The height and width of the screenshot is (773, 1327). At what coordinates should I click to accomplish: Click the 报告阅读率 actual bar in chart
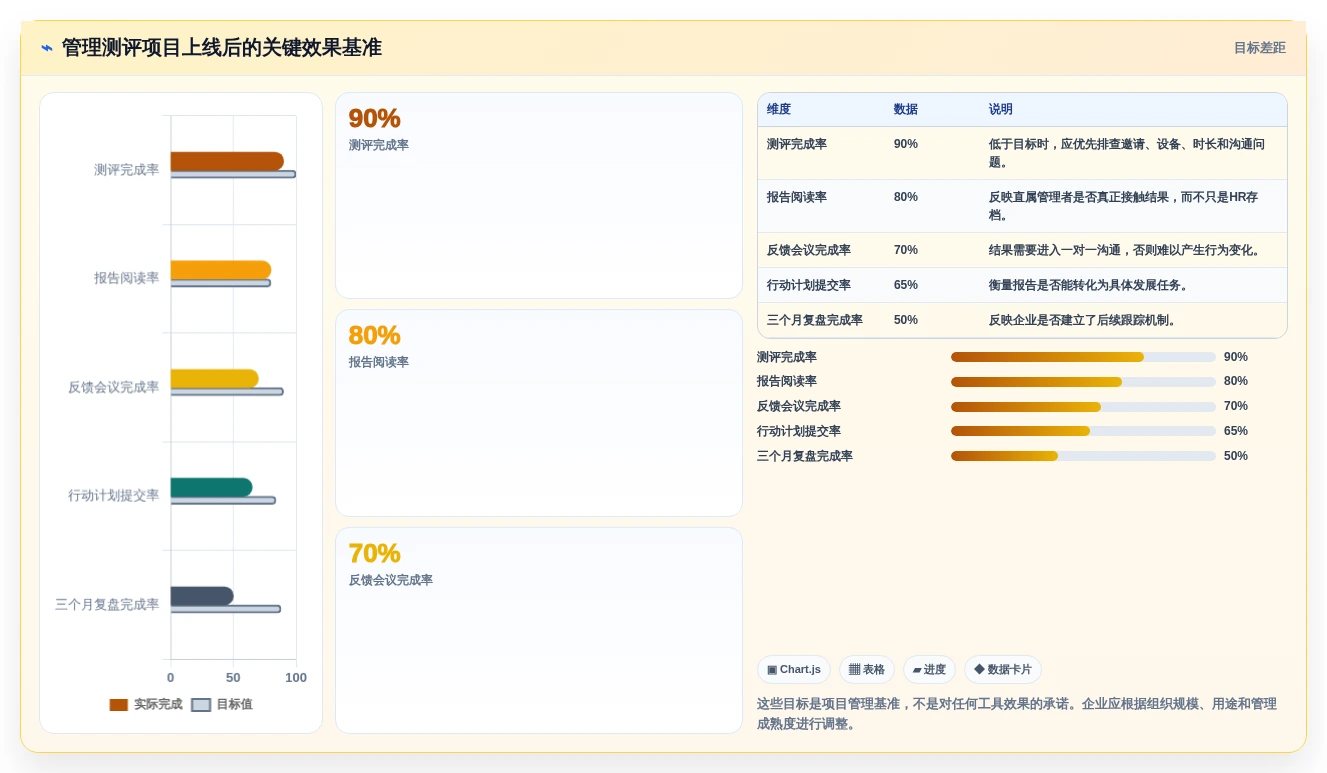221,270
